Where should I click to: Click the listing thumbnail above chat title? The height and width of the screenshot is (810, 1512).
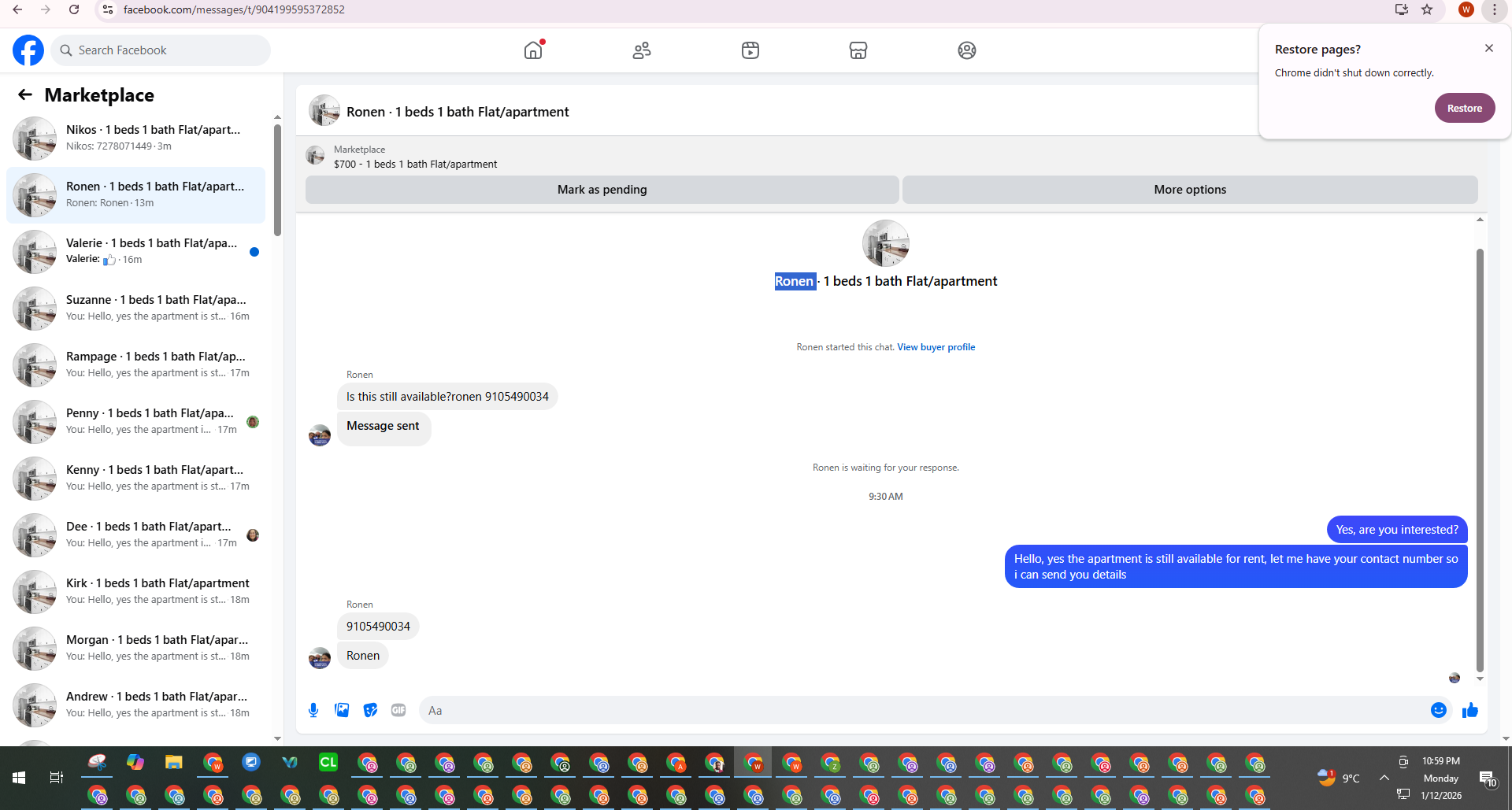point(885,243)
